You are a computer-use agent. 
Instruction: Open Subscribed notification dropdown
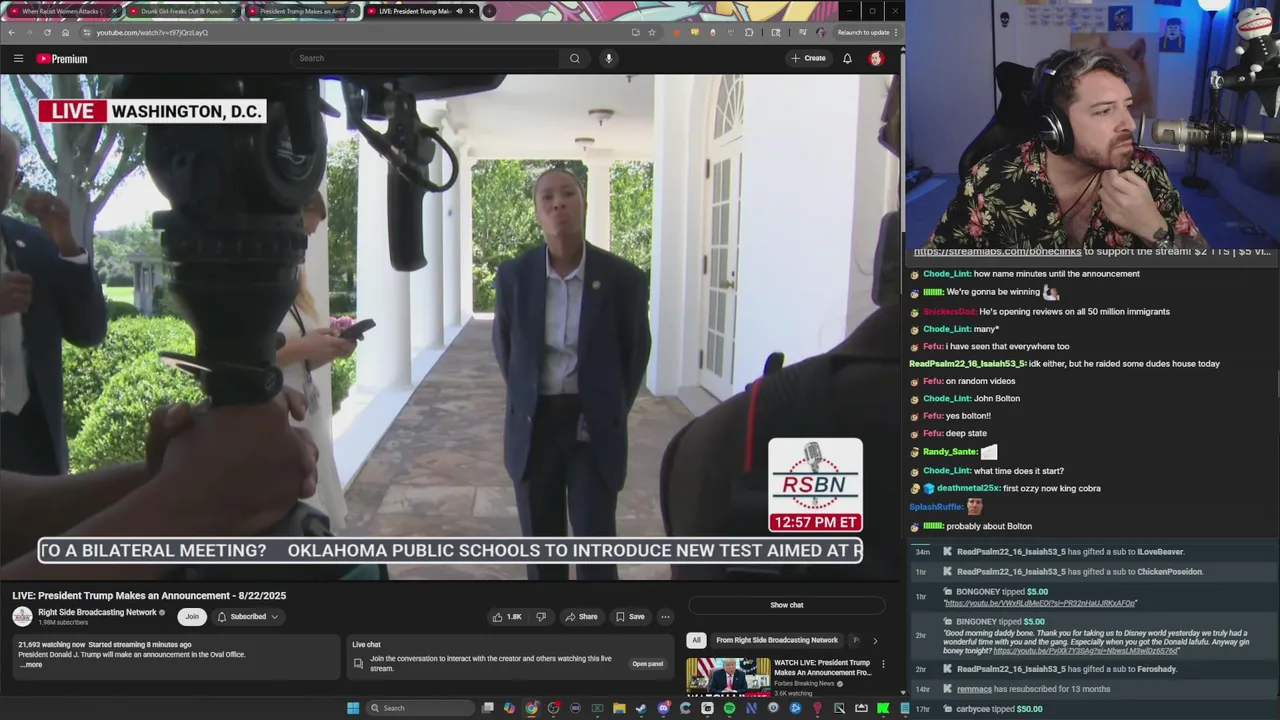pos(248,617)
